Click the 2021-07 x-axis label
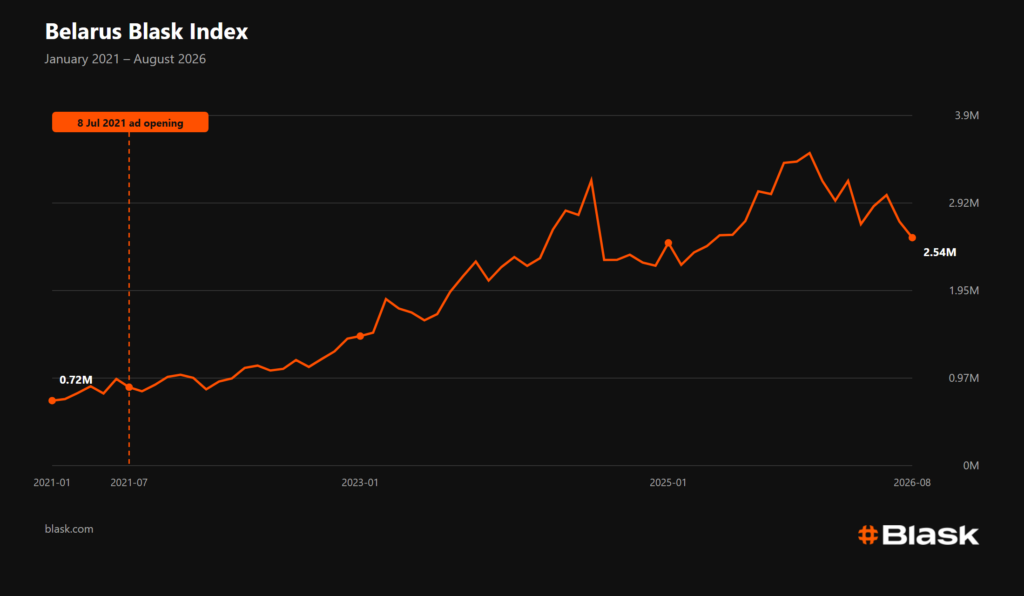This screenshot has width=1024, height=596. point(129,482)
